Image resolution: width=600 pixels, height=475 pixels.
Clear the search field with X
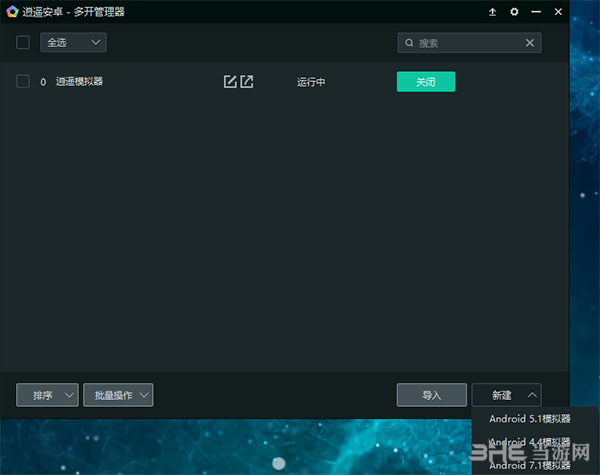click(530, 43)
